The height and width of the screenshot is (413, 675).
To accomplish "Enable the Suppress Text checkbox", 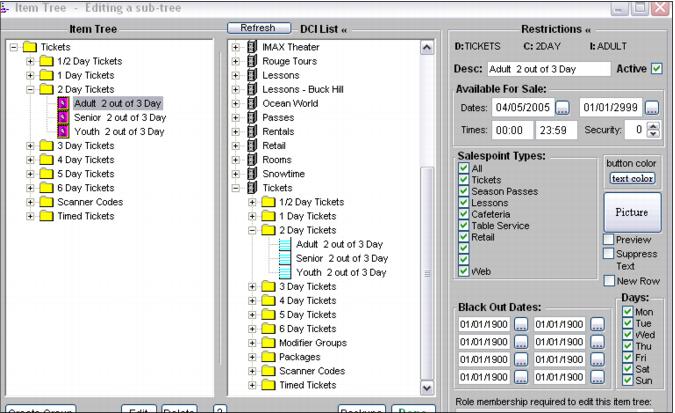I will pyautogui.click(x=608, y=254).
